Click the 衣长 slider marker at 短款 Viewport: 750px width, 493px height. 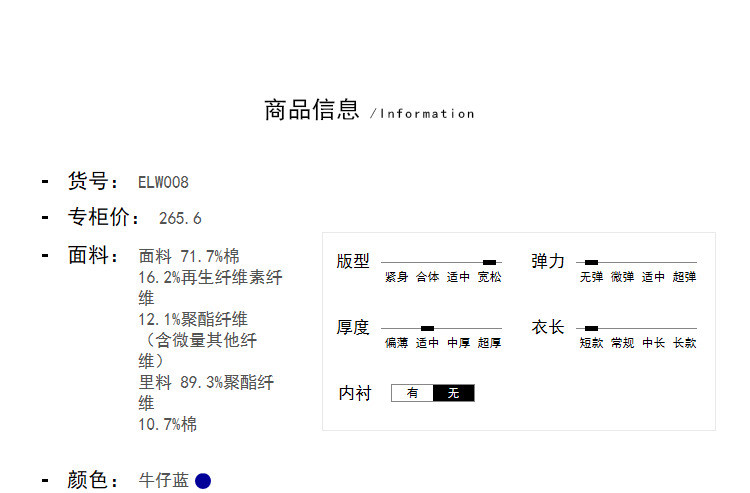pyautogui.click(x=591, y=328)
